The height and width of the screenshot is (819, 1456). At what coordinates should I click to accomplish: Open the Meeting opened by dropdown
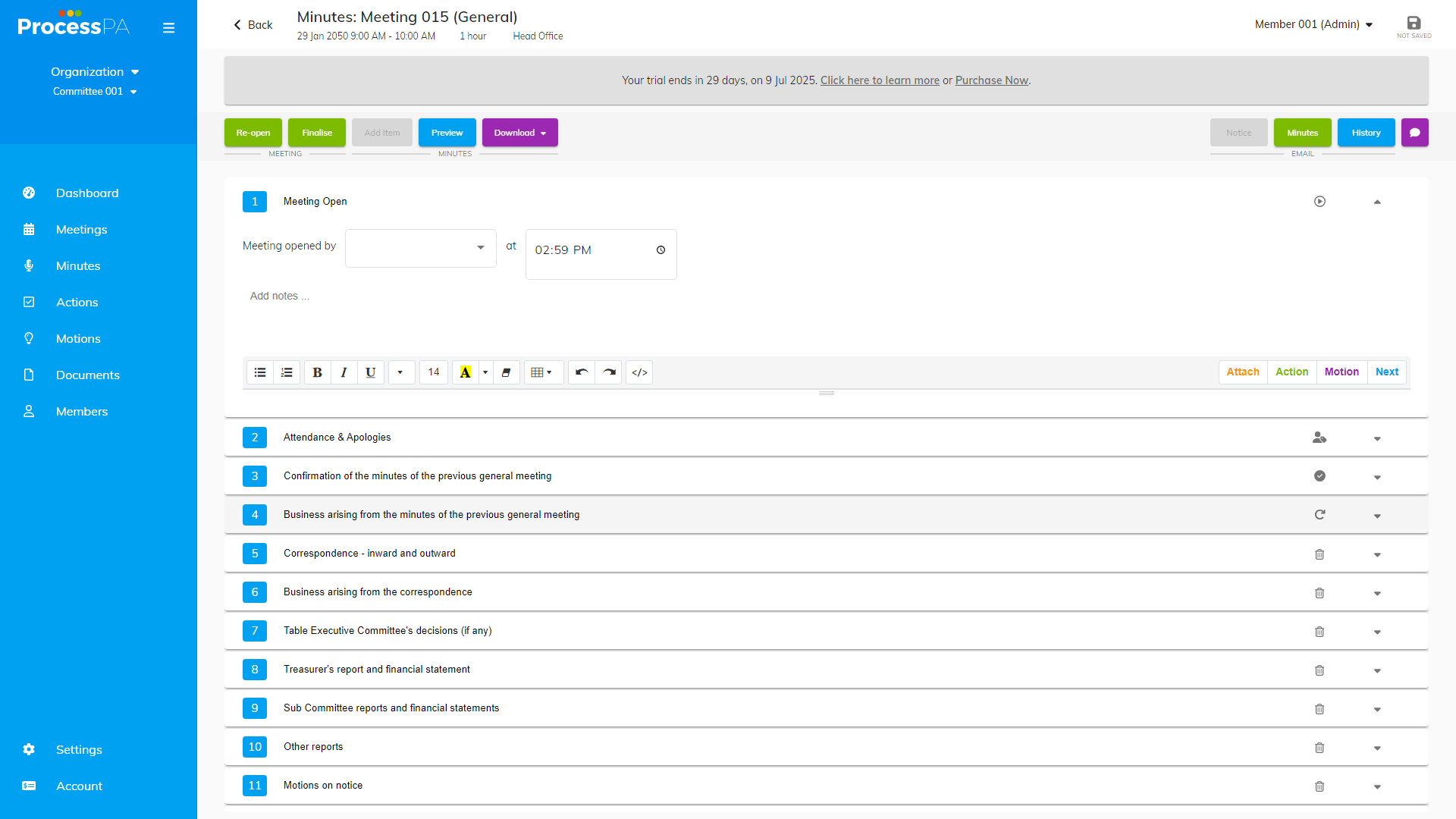pos(420,248)
